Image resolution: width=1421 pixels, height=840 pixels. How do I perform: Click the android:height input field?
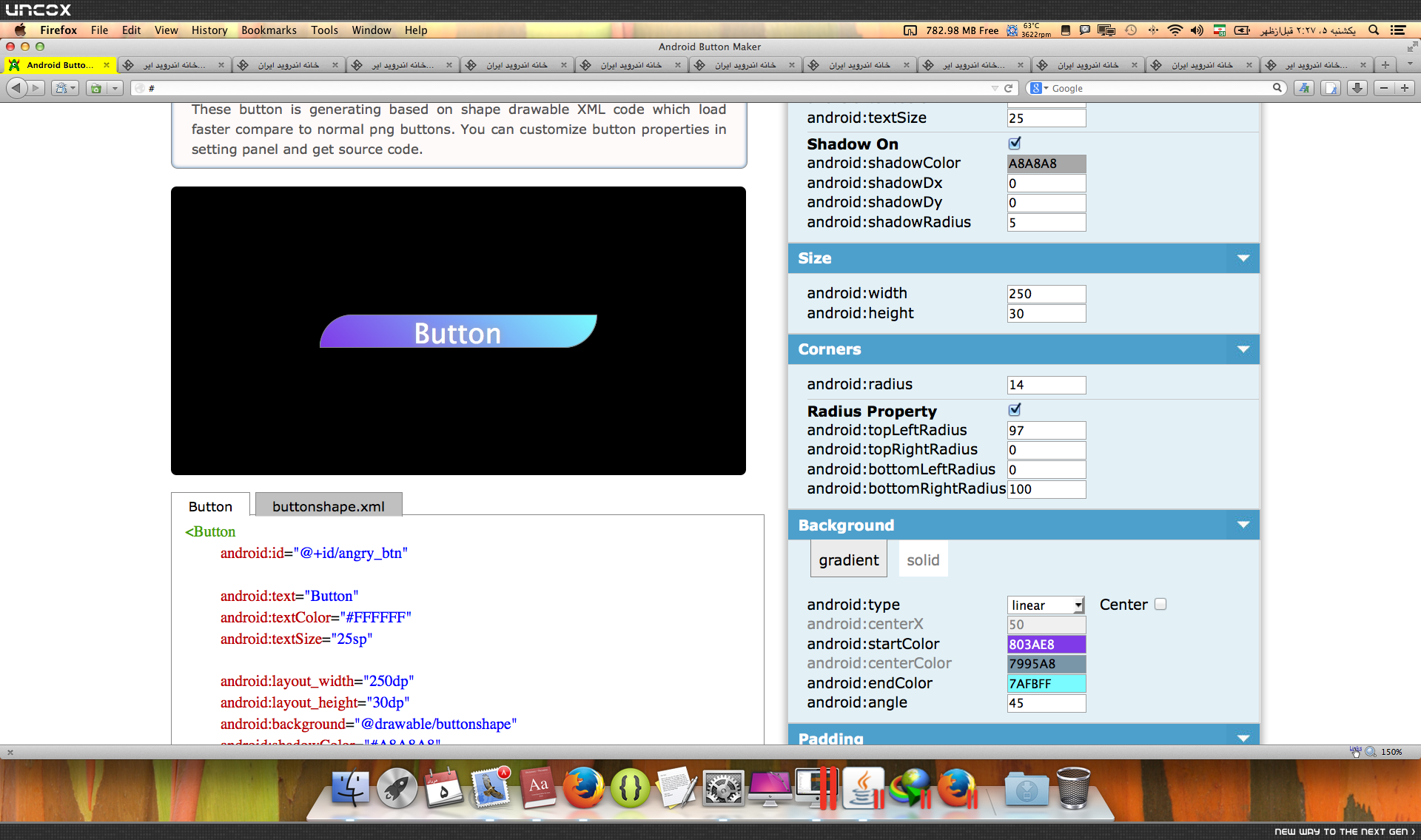tap(1047, 314)
